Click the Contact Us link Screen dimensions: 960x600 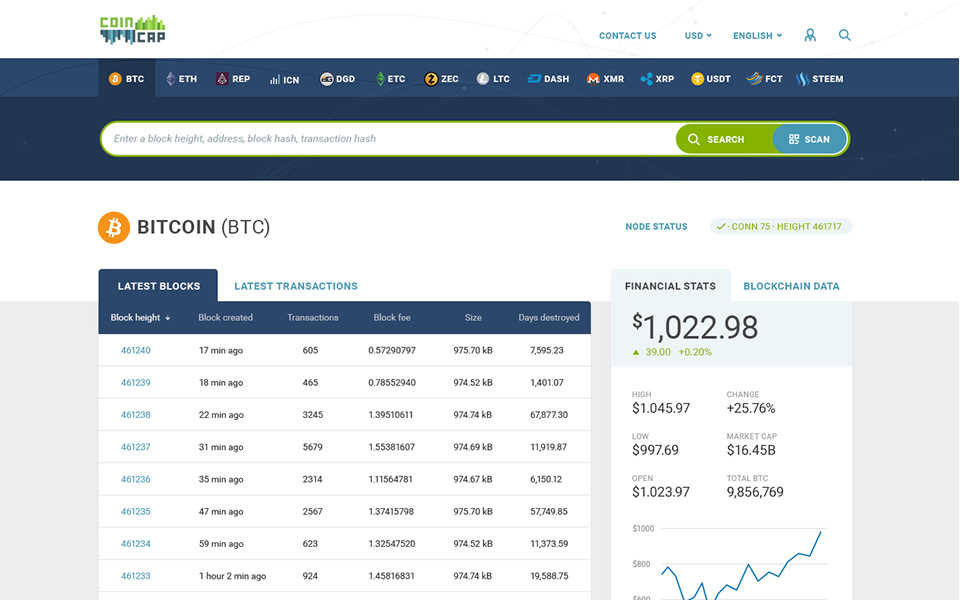point(627,35)
